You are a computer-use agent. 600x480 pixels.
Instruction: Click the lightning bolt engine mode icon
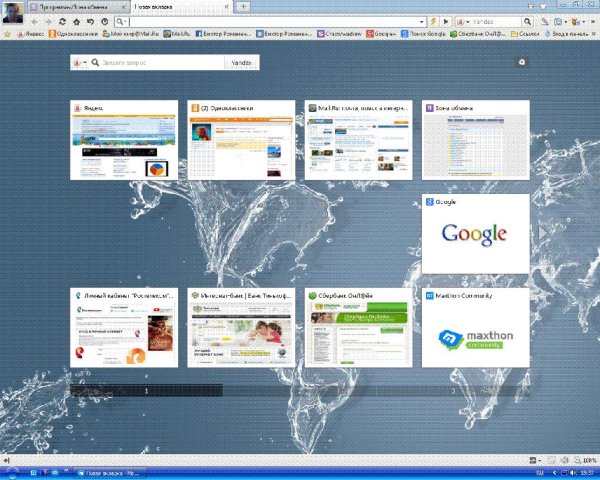click(x=434, y=22)
